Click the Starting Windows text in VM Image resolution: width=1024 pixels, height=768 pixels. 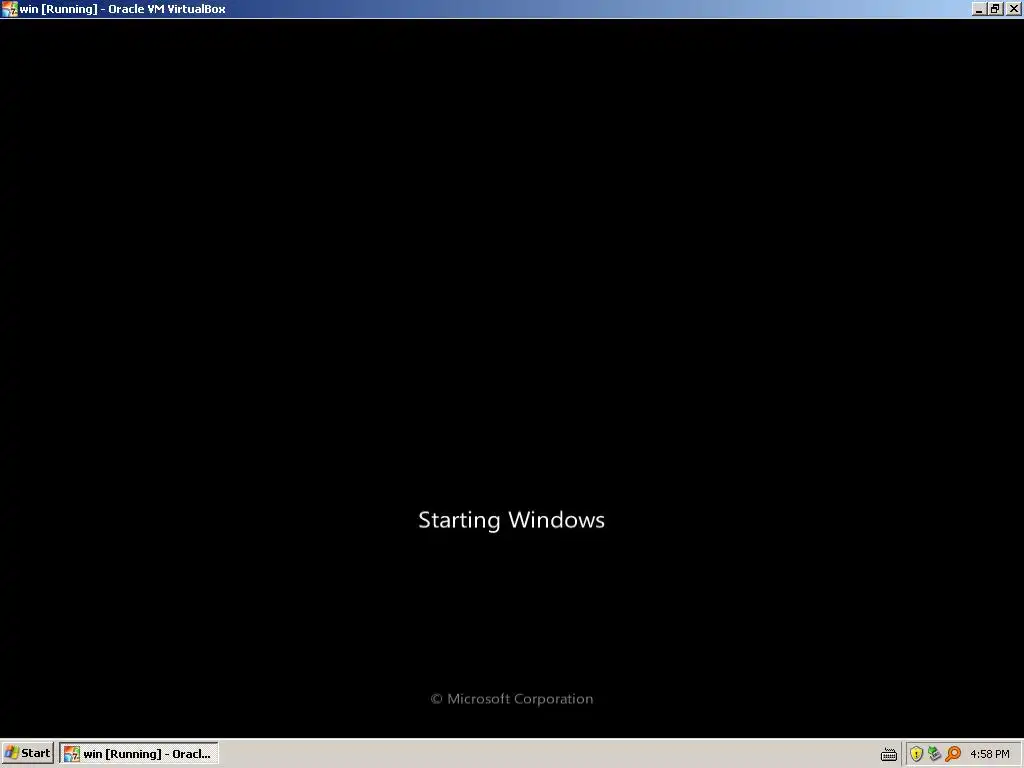point(511,520)
